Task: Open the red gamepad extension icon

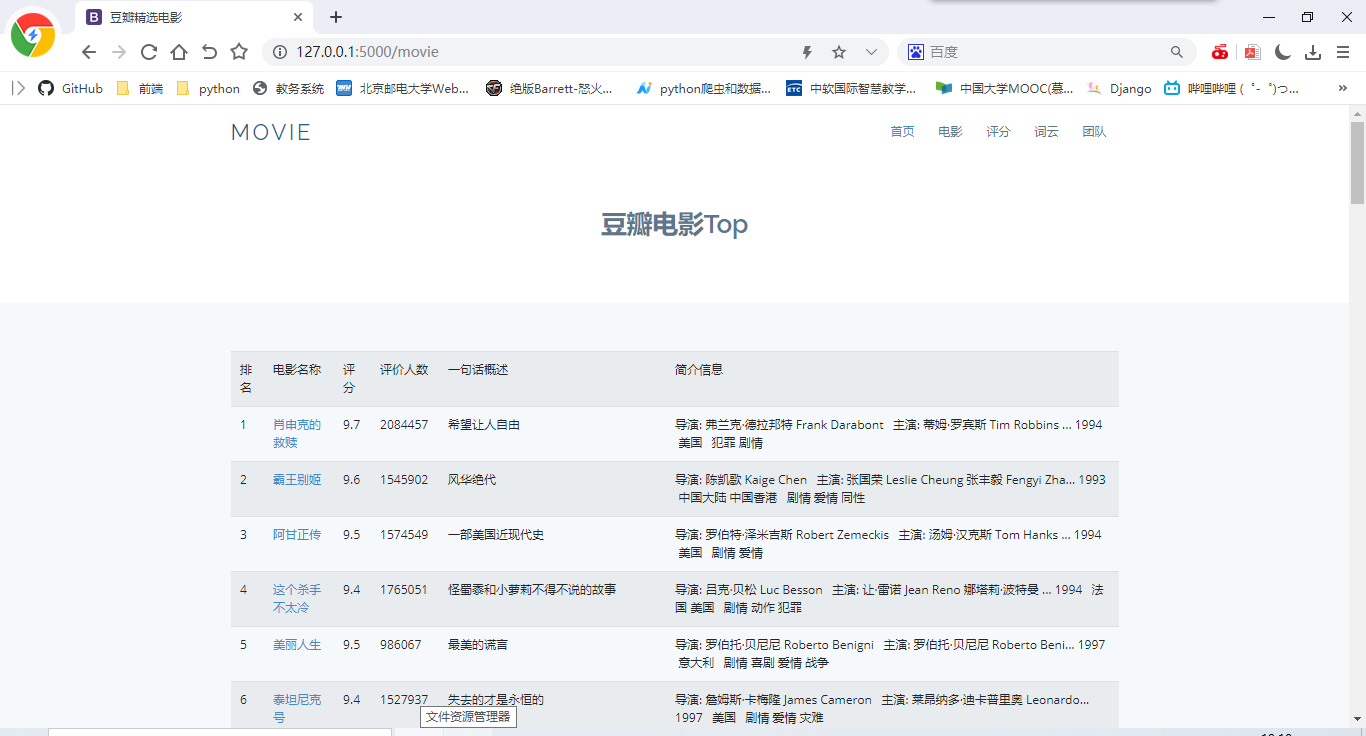Action: pos(1220,52)
